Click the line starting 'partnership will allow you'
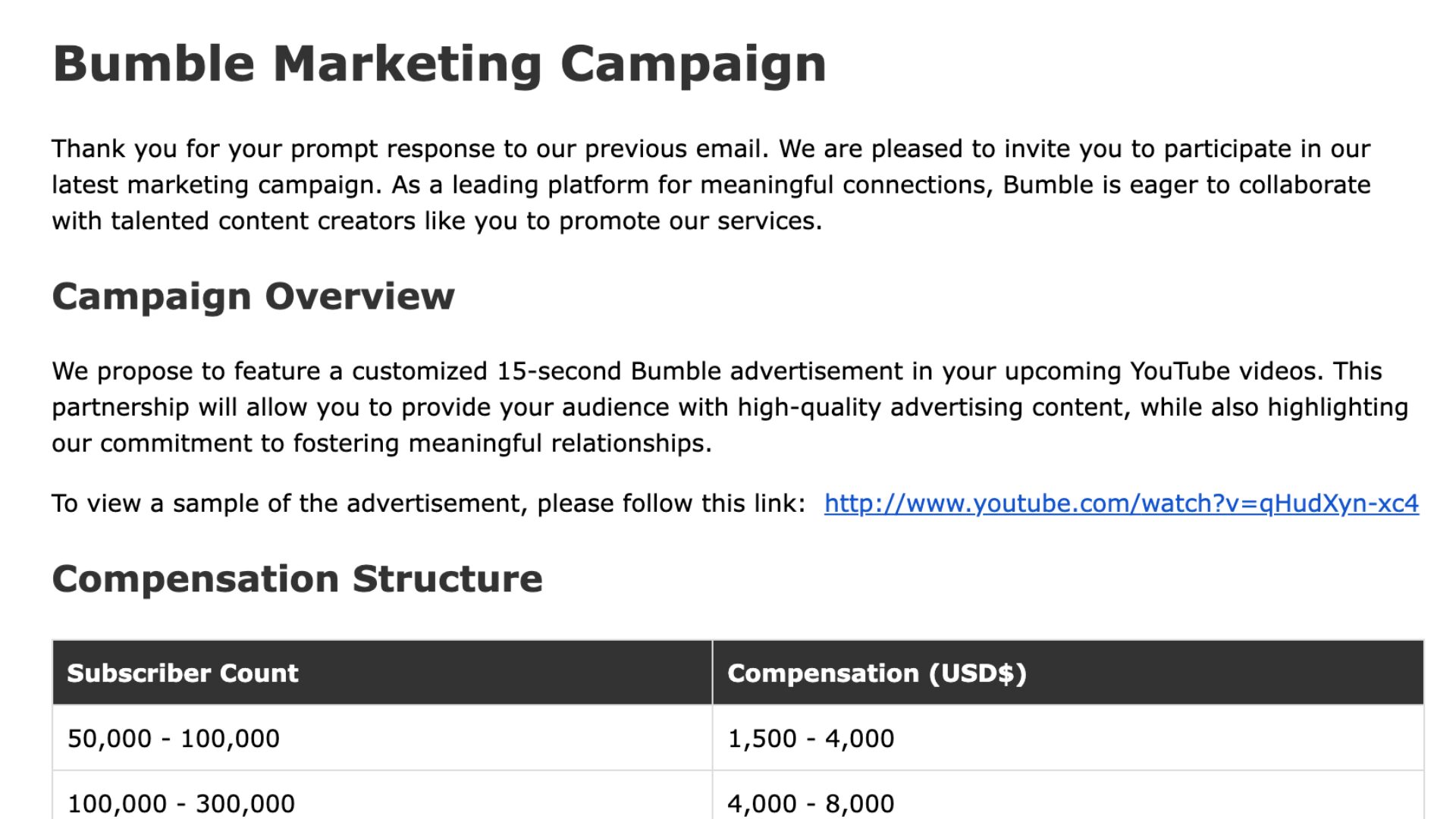Image resolution: width=1456 pixels, height=819 pixels. pos(730,407)
